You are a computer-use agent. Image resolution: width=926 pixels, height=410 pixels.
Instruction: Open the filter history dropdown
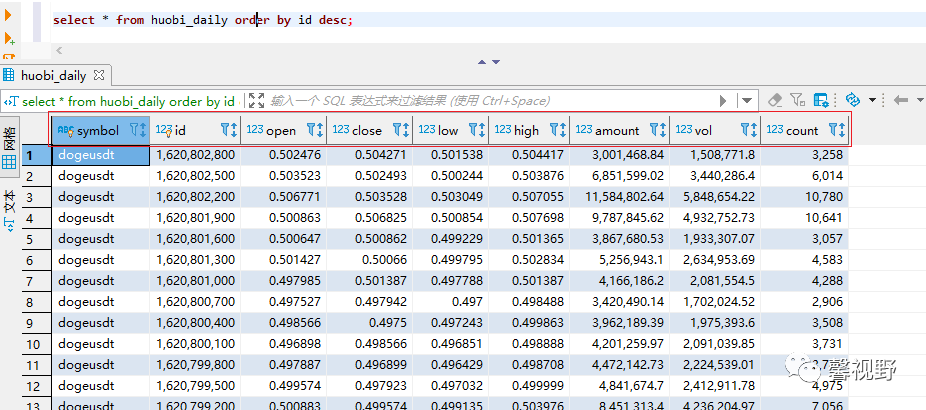747,101
